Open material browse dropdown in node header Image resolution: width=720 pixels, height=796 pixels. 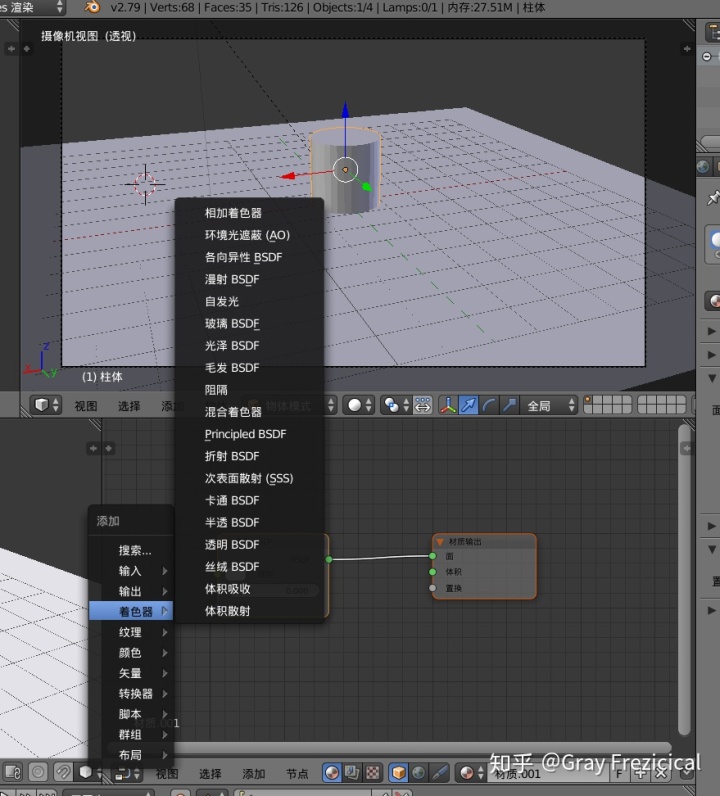[x=471, y=773]
